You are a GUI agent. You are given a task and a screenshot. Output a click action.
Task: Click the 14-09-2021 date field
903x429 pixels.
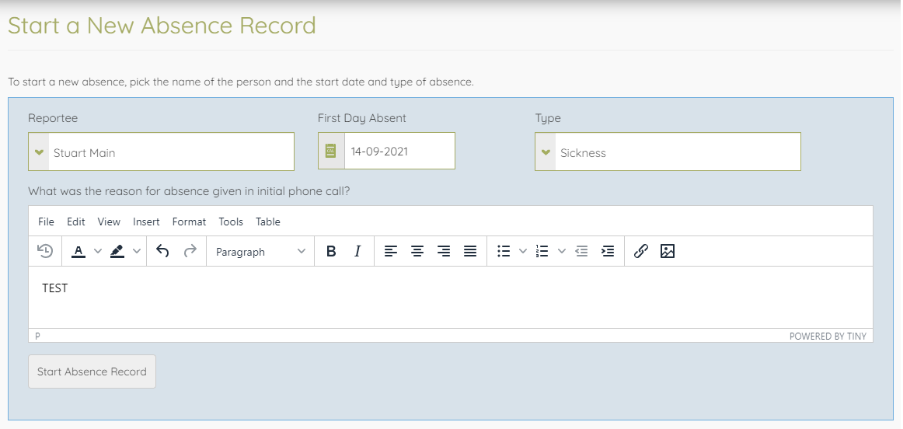pos(400,151)
